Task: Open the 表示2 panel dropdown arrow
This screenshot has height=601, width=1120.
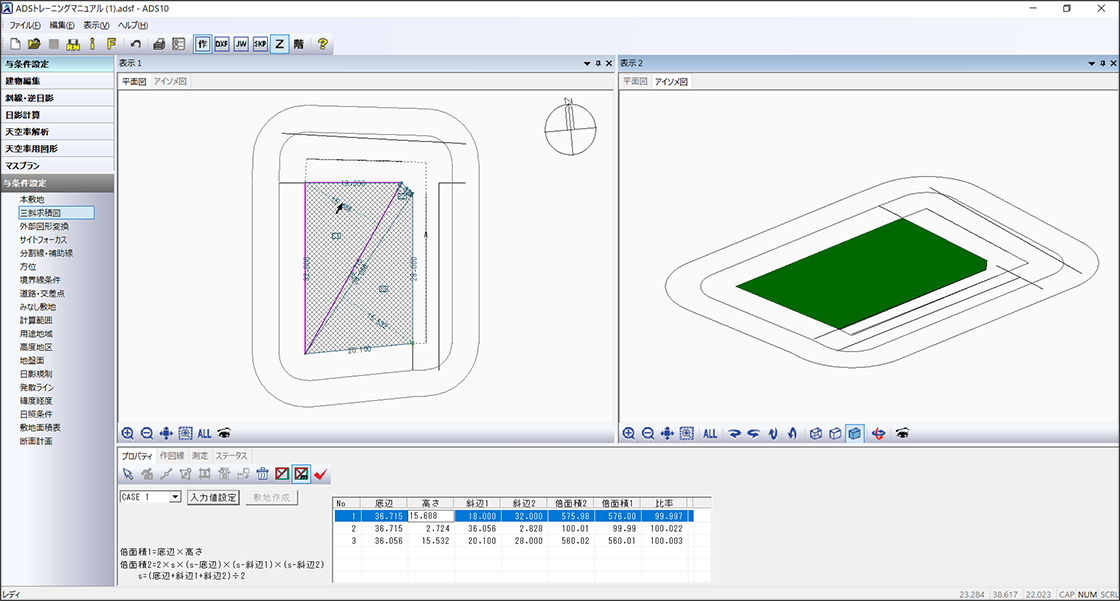Action: [x=1091, y=64]
